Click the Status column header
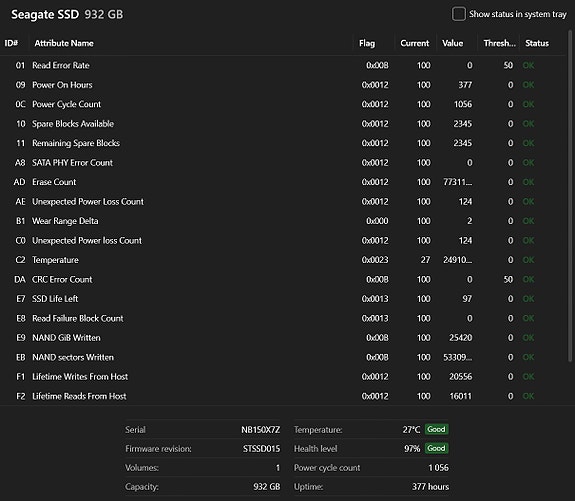The height and width of the screenshot is (501, 575). point(537,43)
